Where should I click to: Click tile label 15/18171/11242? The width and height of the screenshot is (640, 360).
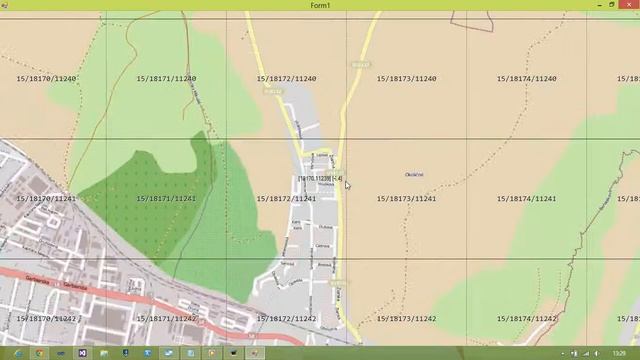[x=166, y=318]
